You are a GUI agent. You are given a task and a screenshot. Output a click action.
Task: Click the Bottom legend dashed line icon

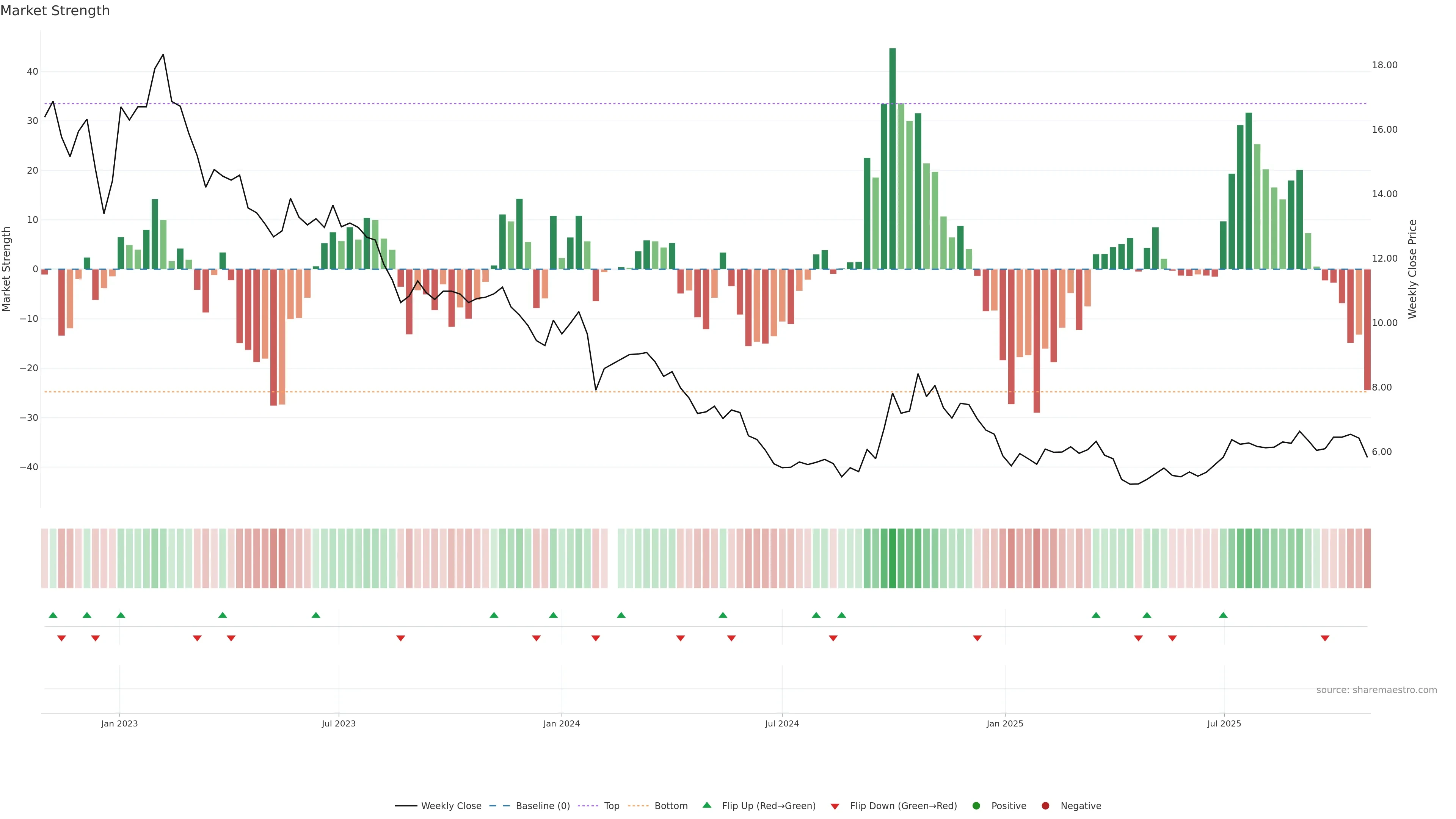click(x=638, y=805)
